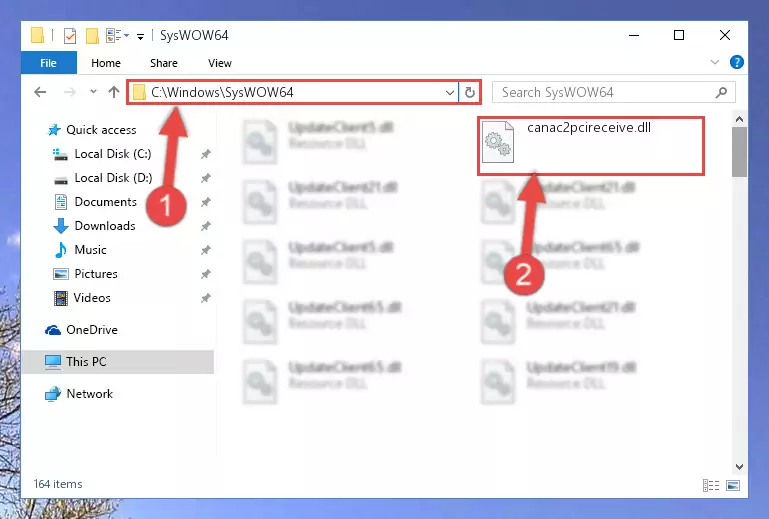This screenshot has height=519, width=769.
Task: Close the SysWOW64 window
Action: [724, 35]
